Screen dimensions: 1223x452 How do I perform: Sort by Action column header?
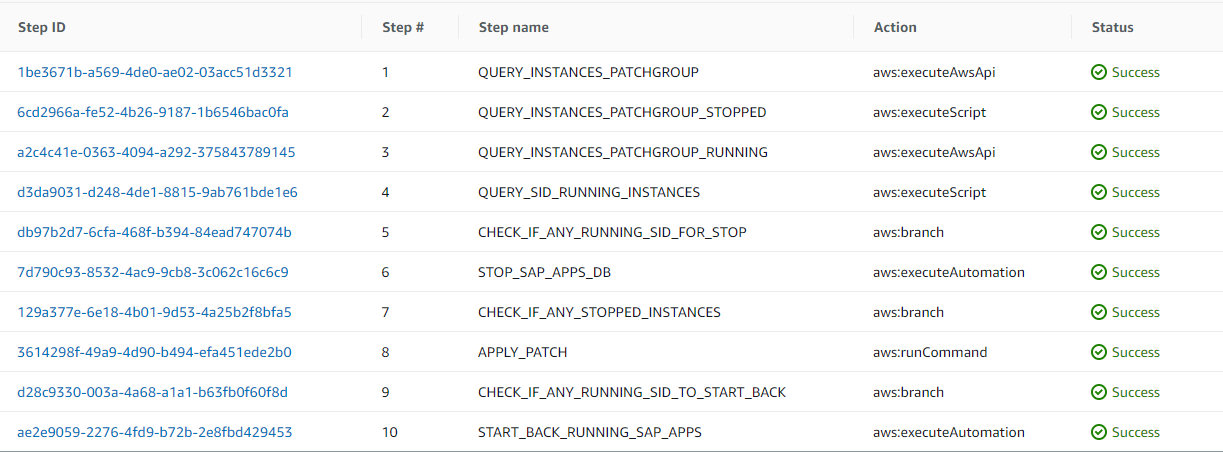pos(895,27)
